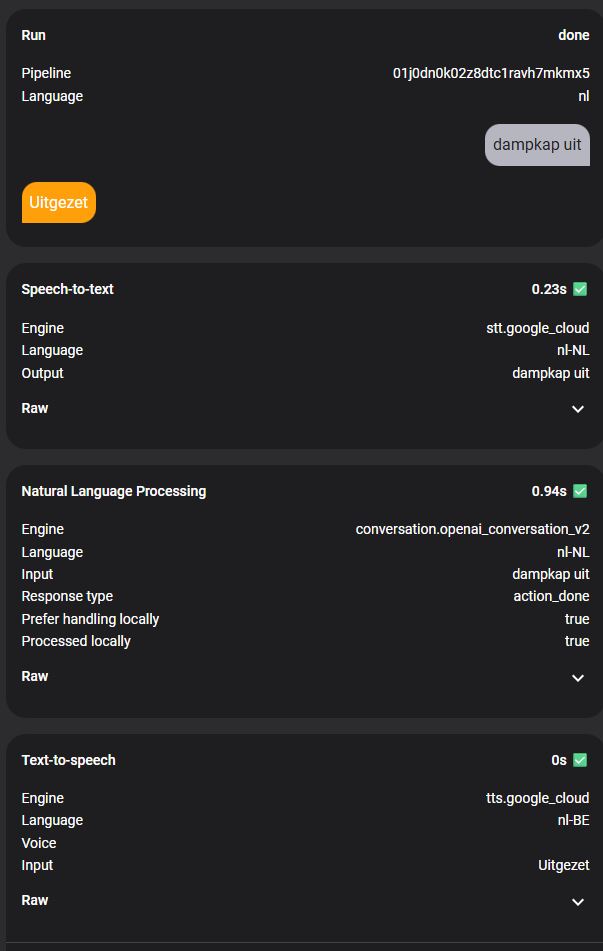The width and height of the screenshot is (603, 951).
Task: Click the 'dampkap uit' user message bubble
Action: tap(537, 145)
